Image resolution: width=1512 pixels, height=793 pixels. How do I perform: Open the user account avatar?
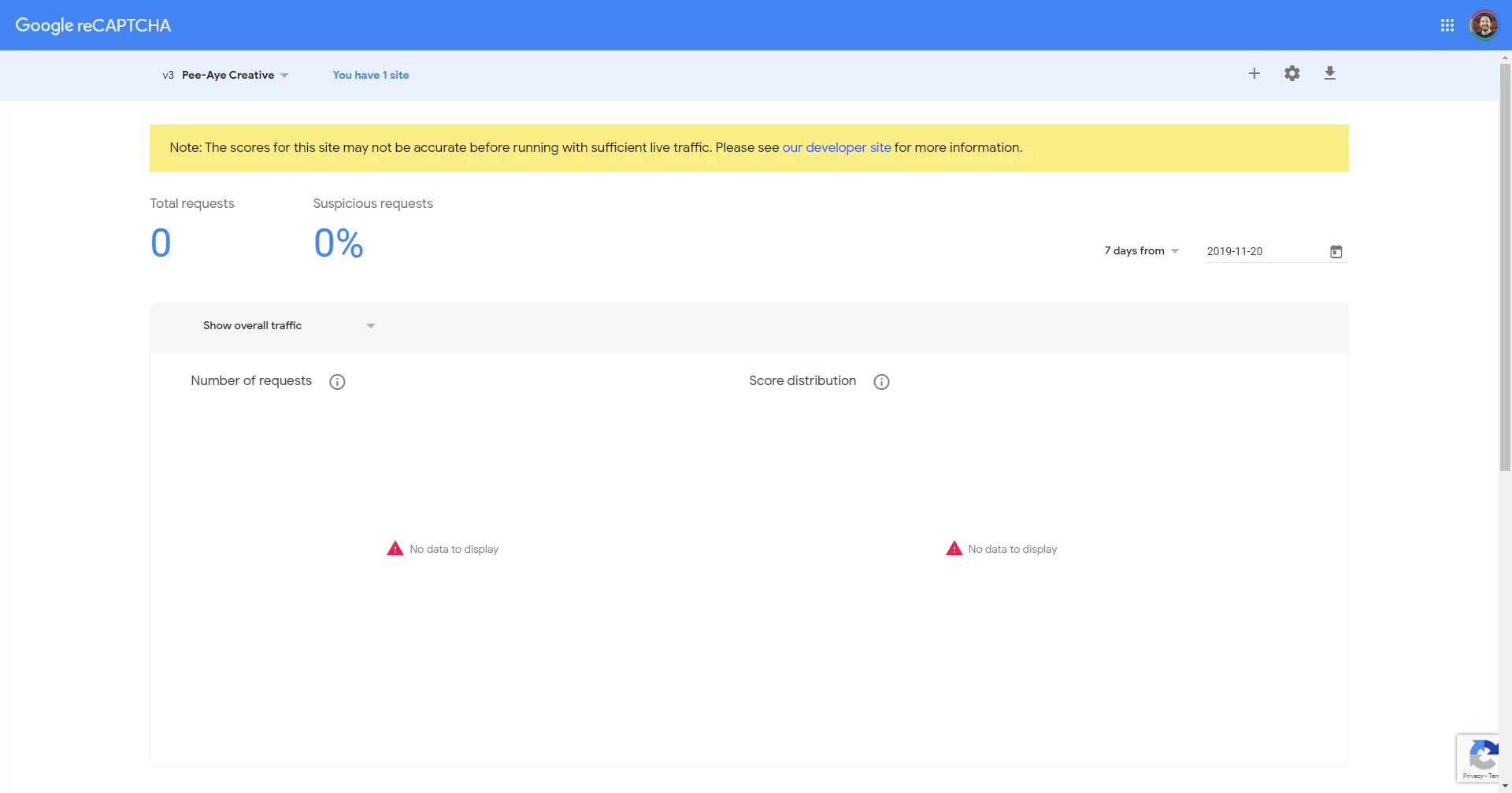1484,25
